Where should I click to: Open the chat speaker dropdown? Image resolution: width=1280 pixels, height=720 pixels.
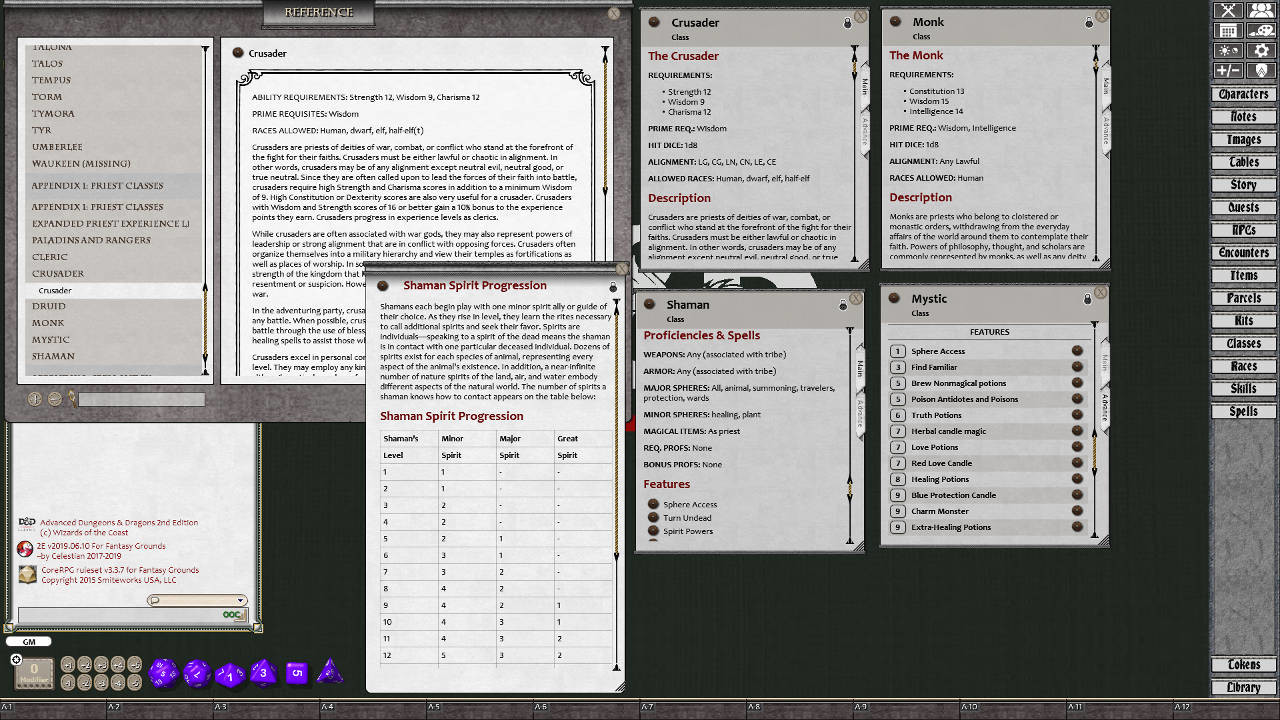click(x=196, y=600)
